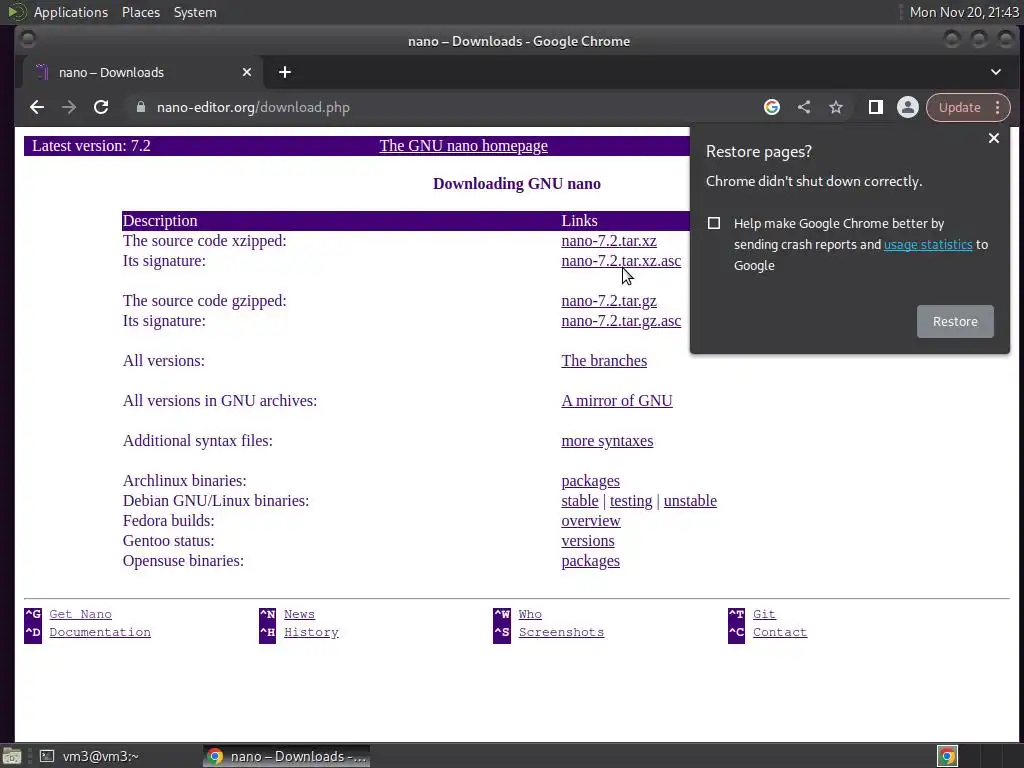The height and width of the screenshot is (768, 1024).
Task: Open the Git footer link
Action: coord(764,615)
